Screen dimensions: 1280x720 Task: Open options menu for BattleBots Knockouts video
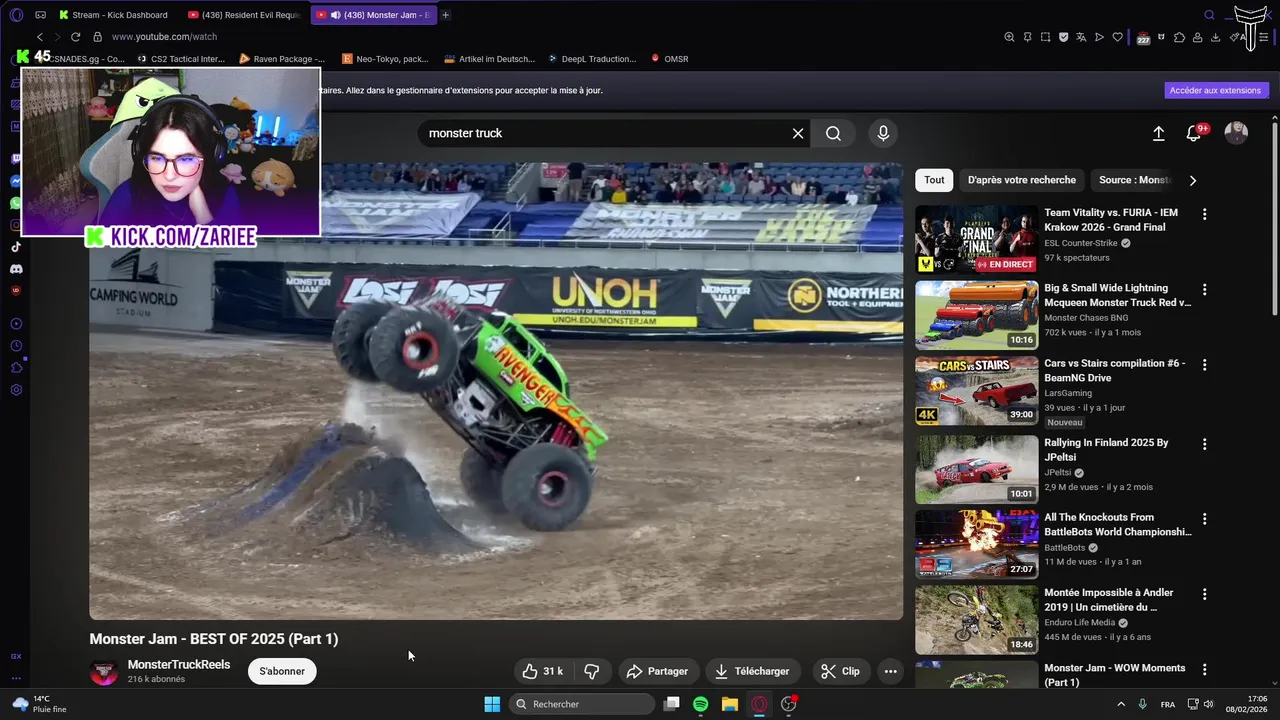click(x=1204, y=519)
